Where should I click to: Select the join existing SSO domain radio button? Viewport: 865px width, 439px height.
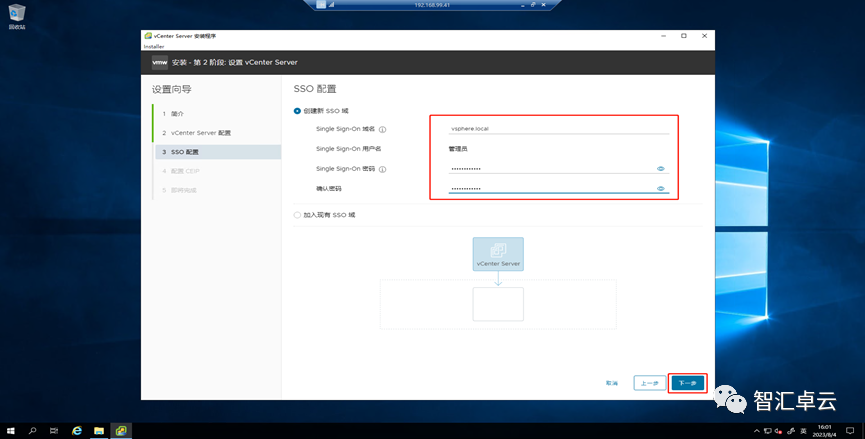(297, 215)
